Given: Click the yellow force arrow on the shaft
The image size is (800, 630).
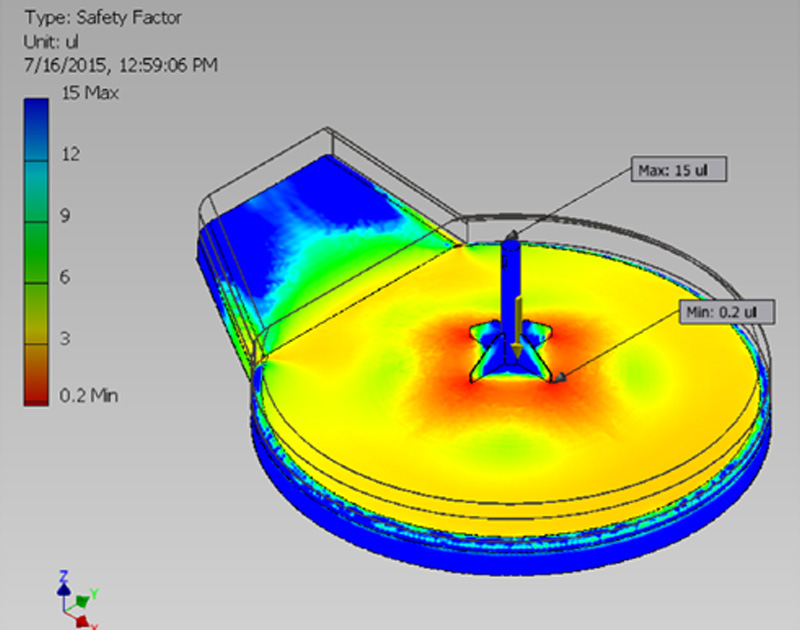Looking at the screenshot, I should (x=517, y=328).
